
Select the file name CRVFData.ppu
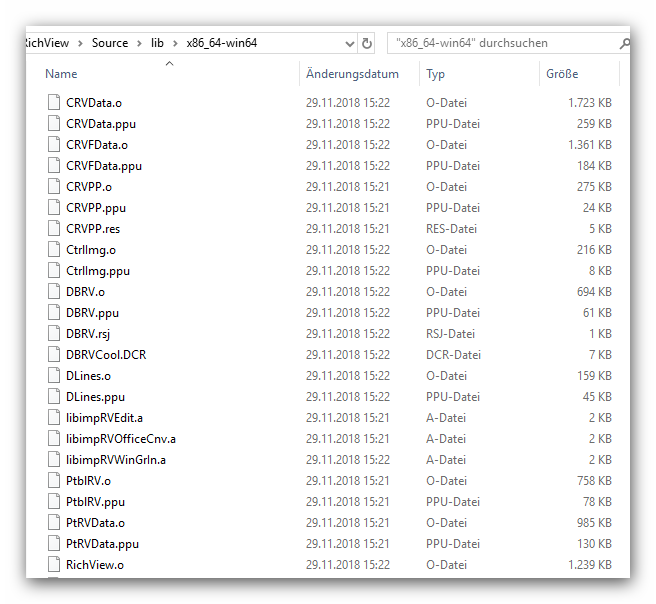(x=104, y=166)
